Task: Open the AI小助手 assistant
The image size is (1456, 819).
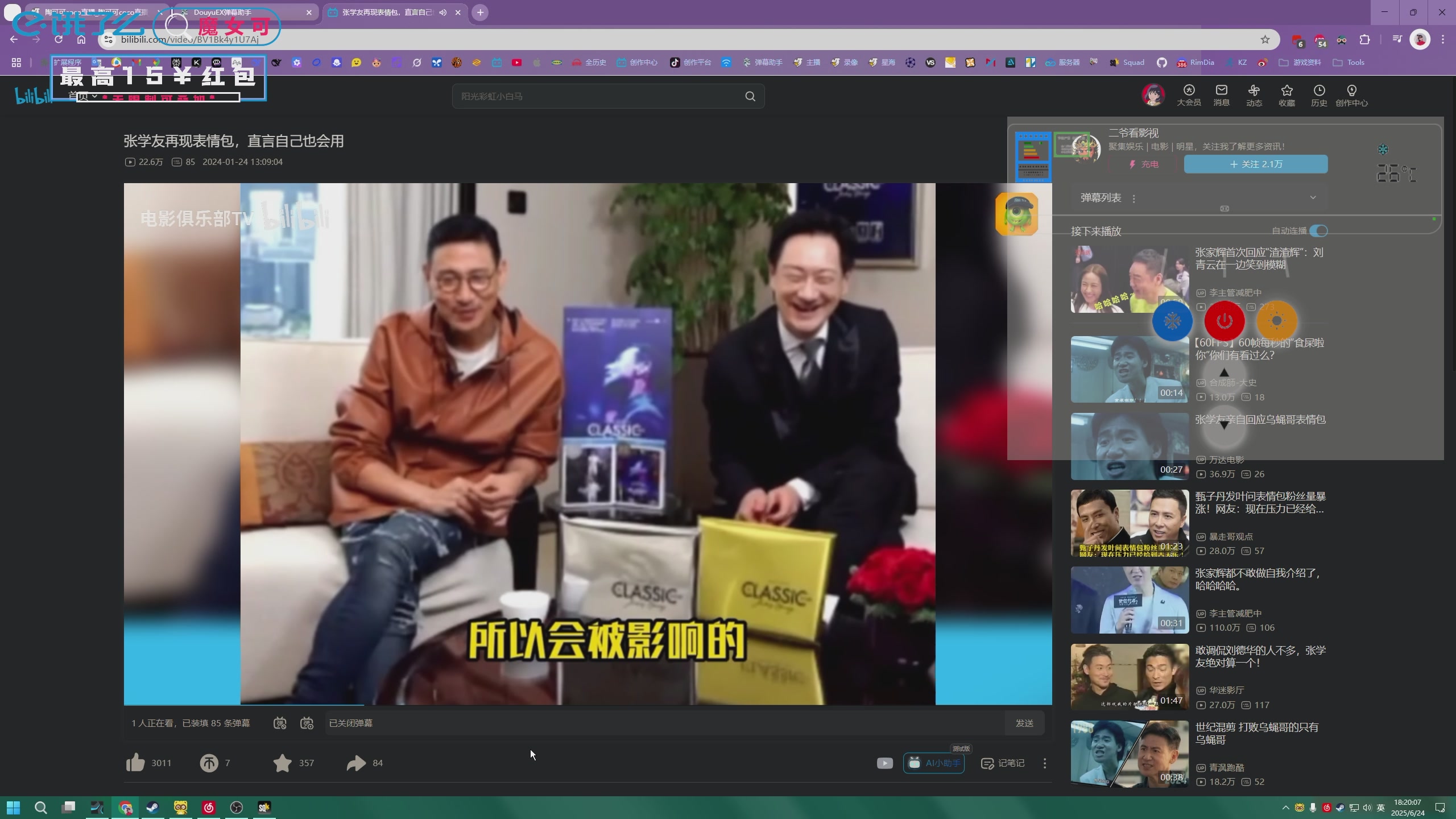Action: [934, 763]
